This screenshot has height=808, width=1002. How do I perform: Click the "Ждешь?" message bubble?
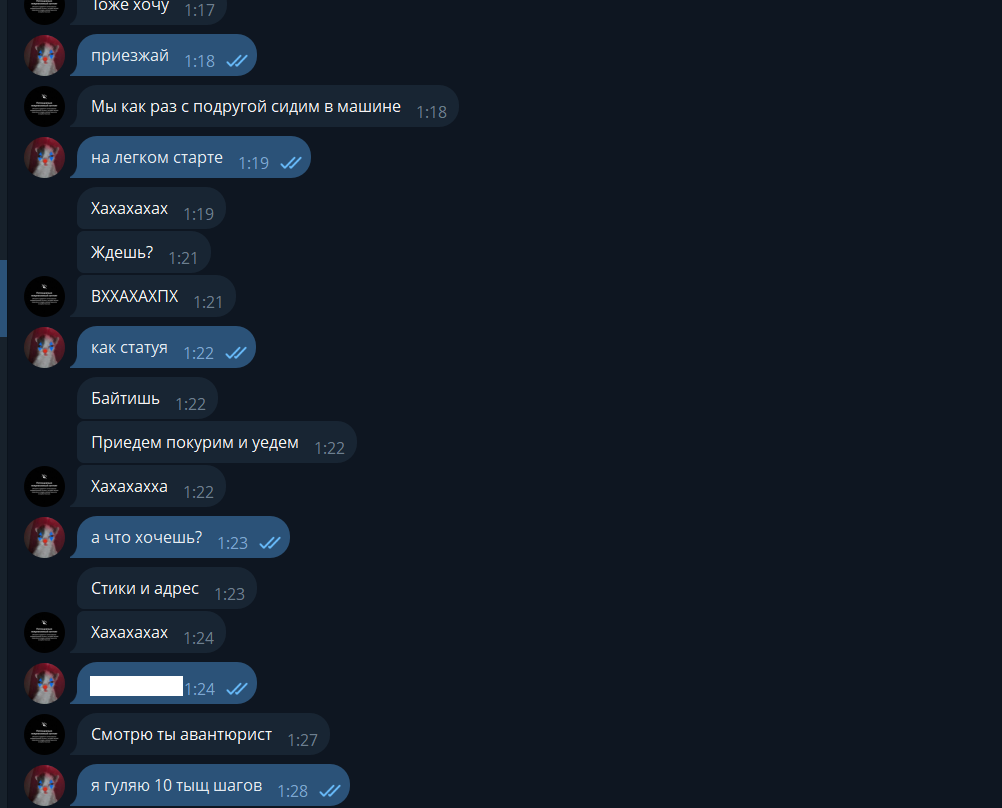click(x=144, y=252)
